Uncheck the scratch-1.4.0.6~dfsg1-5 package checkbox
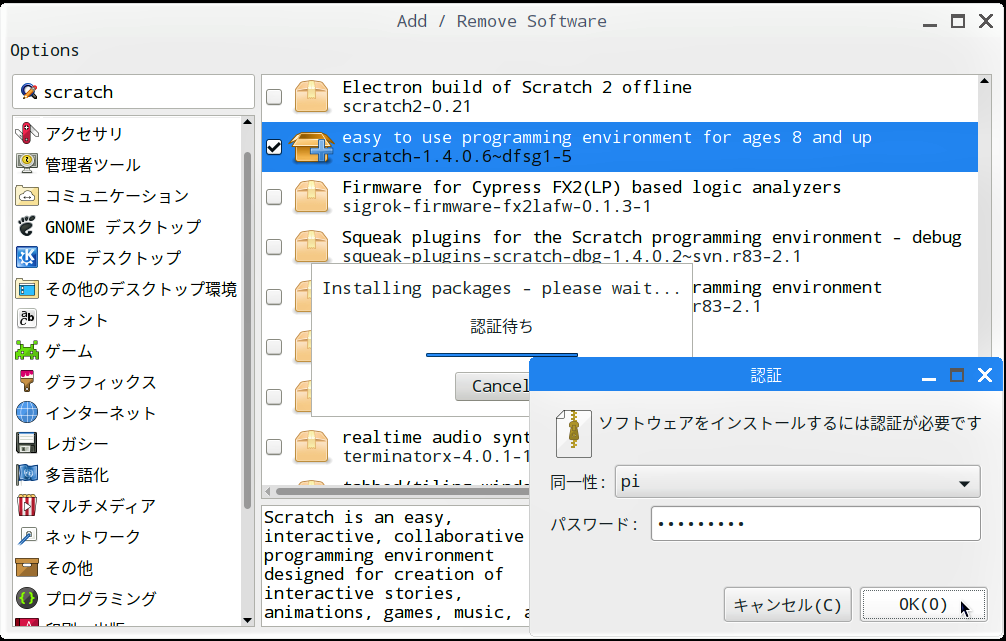1006x641 pixels. (x=274, y=146)
